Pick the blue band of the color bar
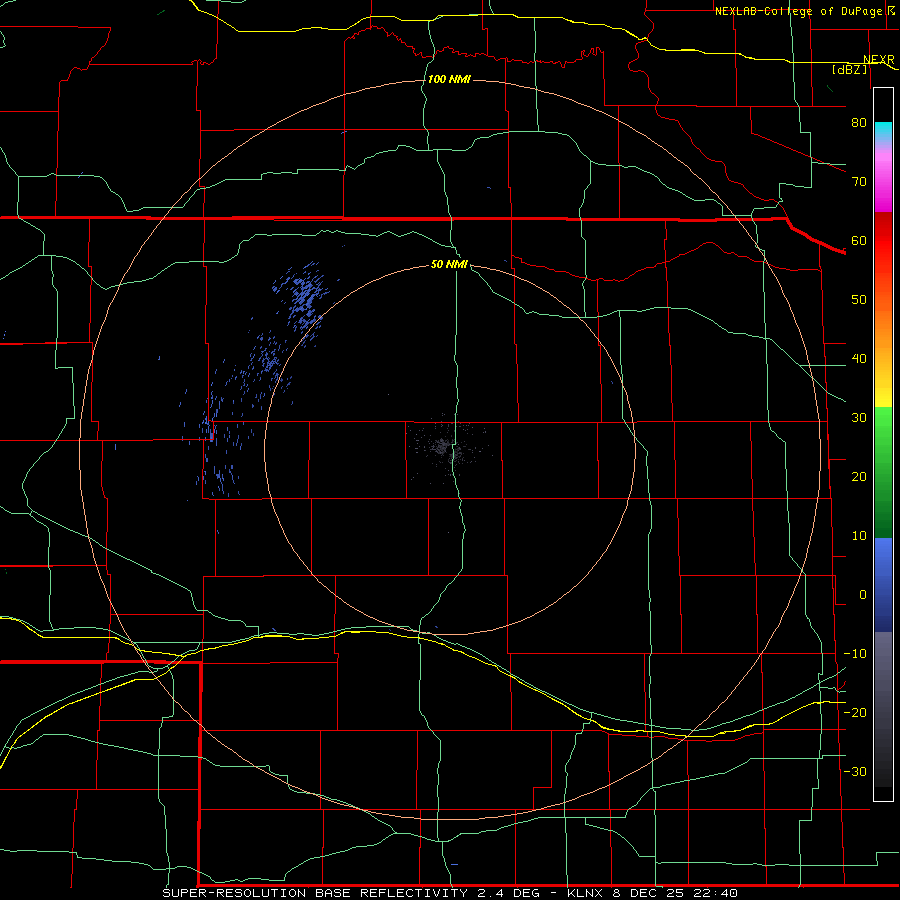 coord(883,584)
